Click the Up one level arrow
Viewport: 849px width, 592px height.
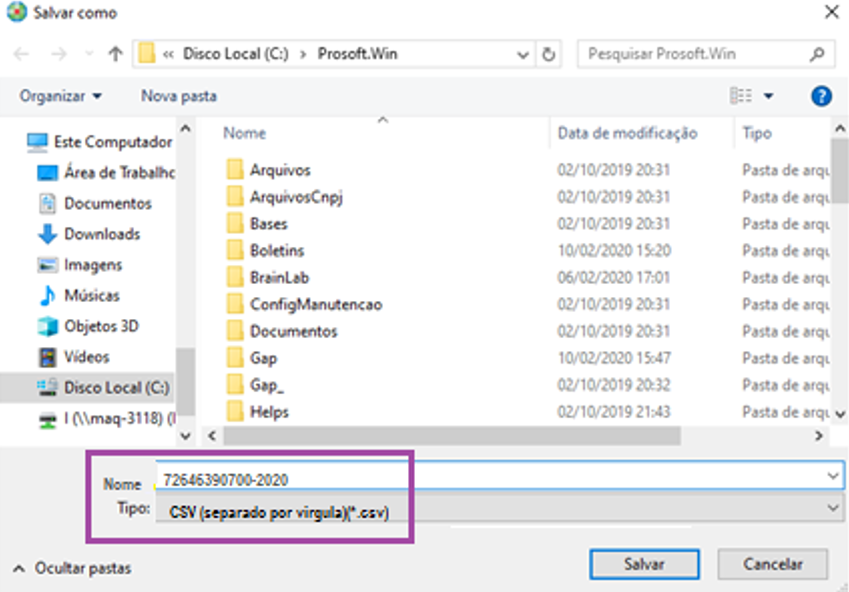click(115, 54)
